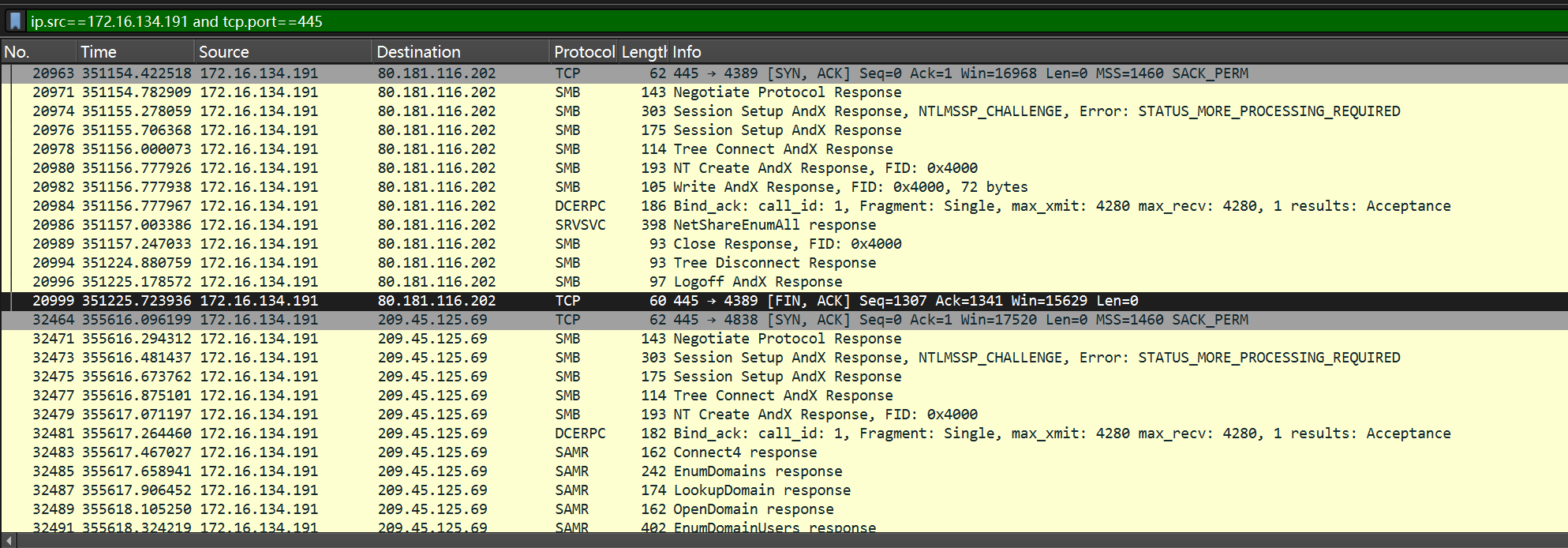Click time 351156.777938 cell

click(137, 187)
